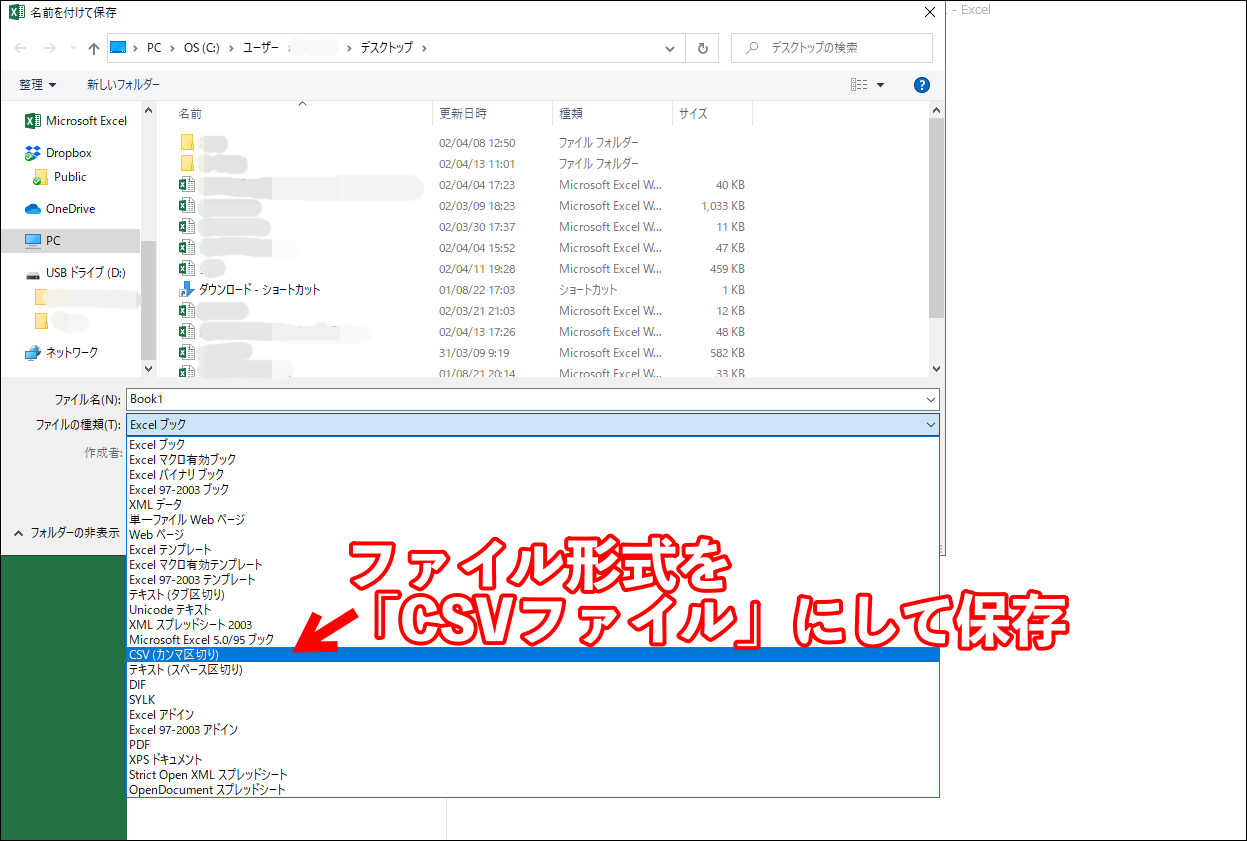Image resolution: width=1247 pixels, height=841 pixels.
Task: Choose Excel テンプレート file type
Action: [x=533, y=550]
